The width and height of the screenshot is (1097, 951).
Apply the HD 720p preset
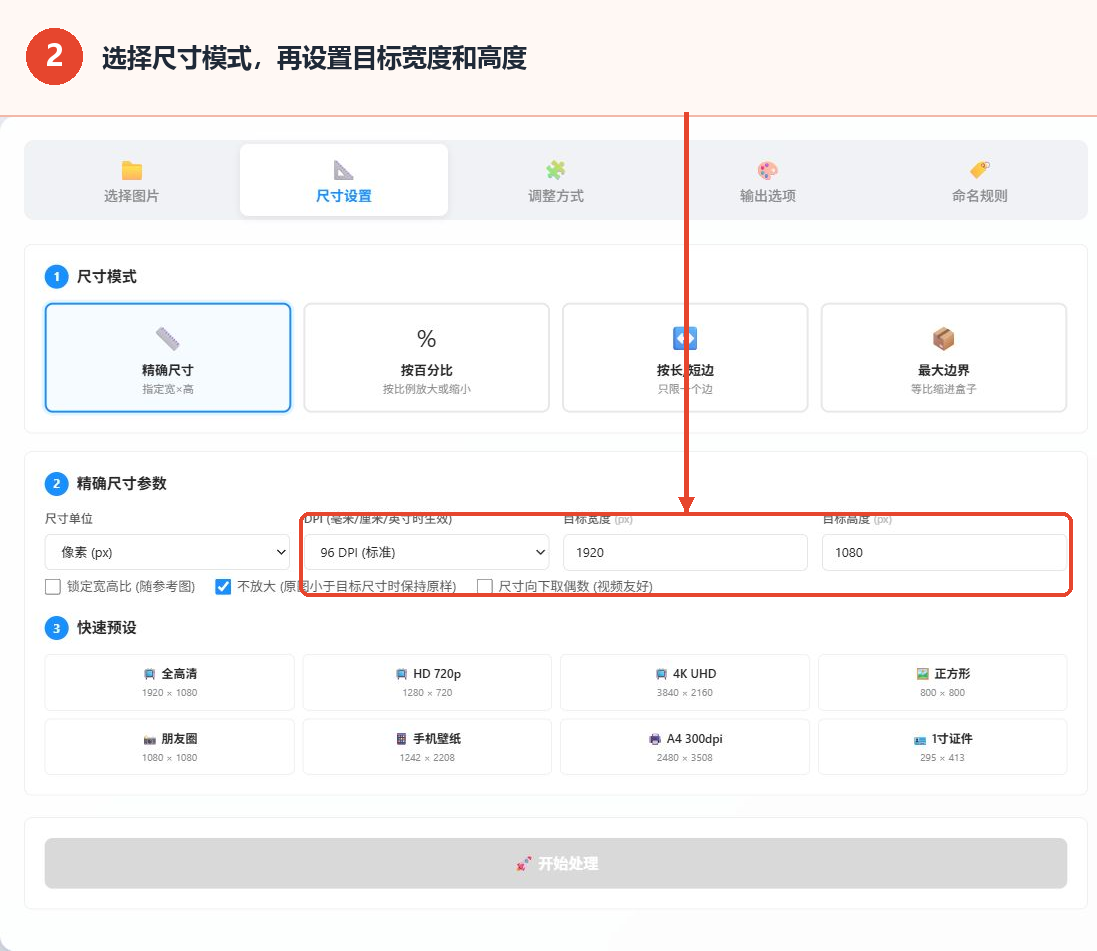coord(427,682)
